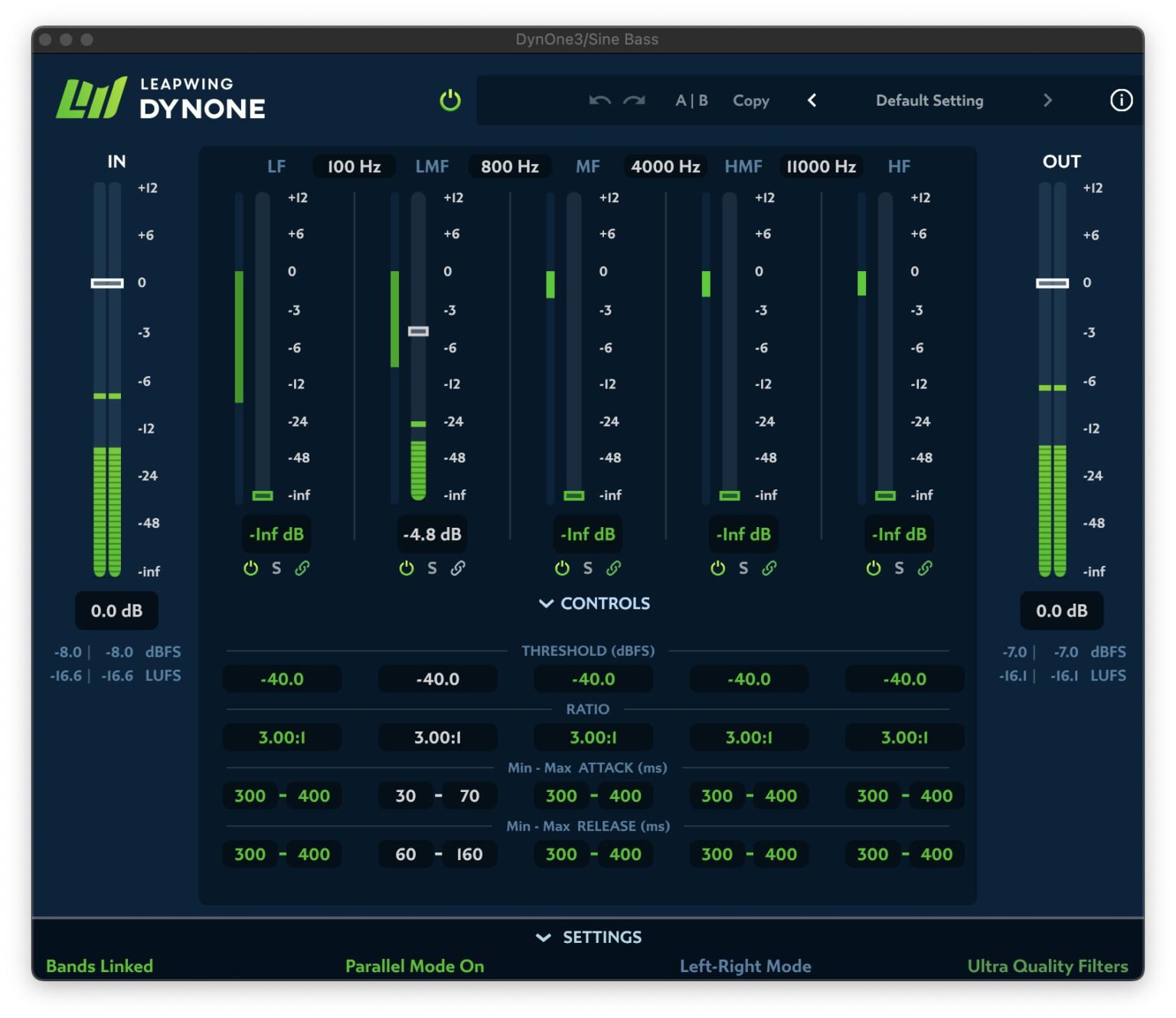Viewport: 1176px width, 1018px height.
Task: Open the plugin info panel
Action: 1121,100
